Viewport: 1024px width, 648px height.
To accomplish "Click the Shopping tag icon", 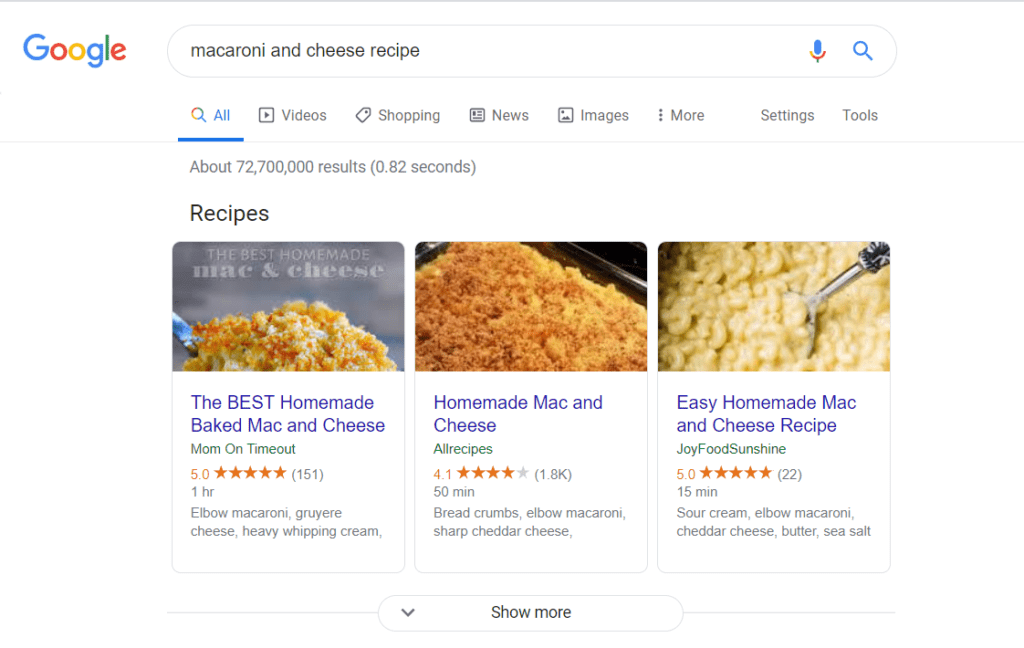I will (363, 115).
